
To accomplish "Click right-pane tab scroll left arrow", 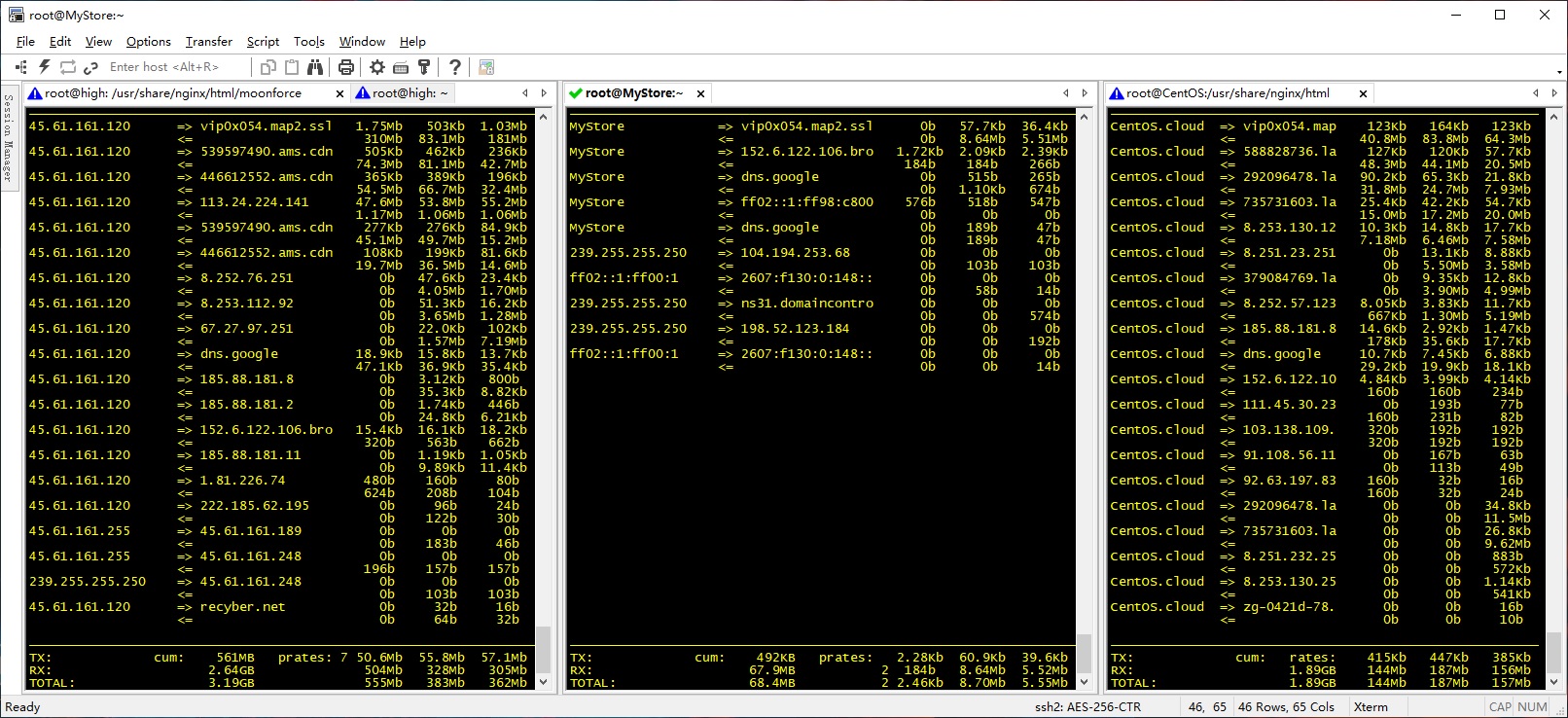I will (1536, 93).
